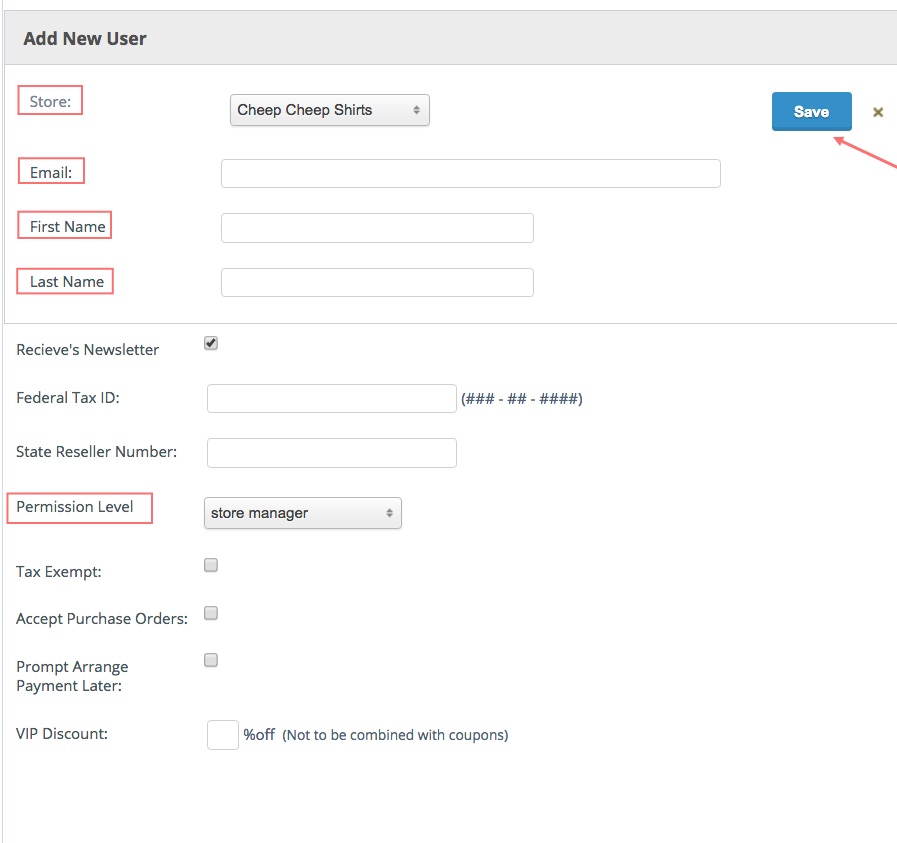
Task: Click the Permission Level label
Action: click(75, 507)
